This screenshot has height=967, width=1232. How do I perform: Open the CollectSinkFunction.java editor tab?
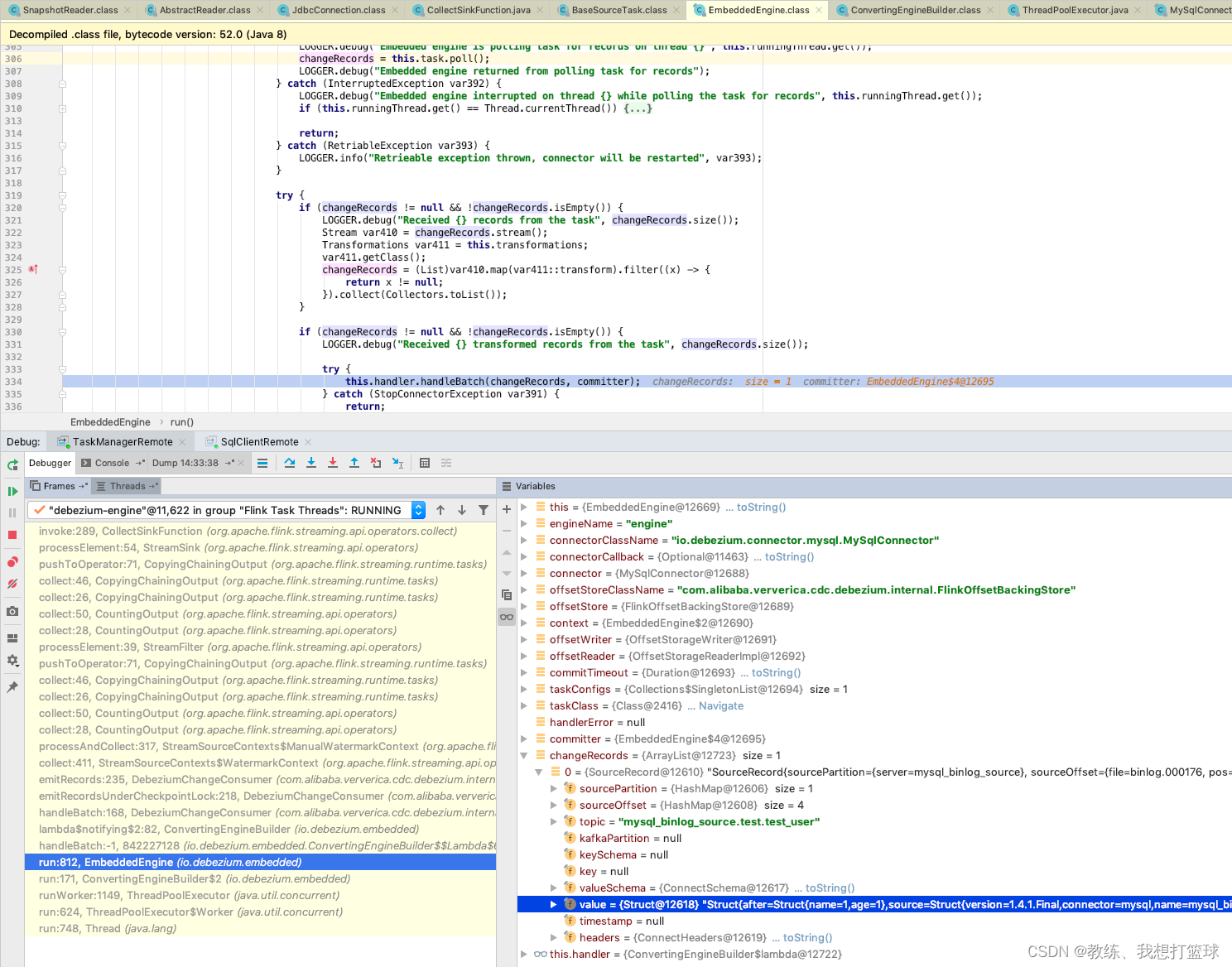[479, 10]
